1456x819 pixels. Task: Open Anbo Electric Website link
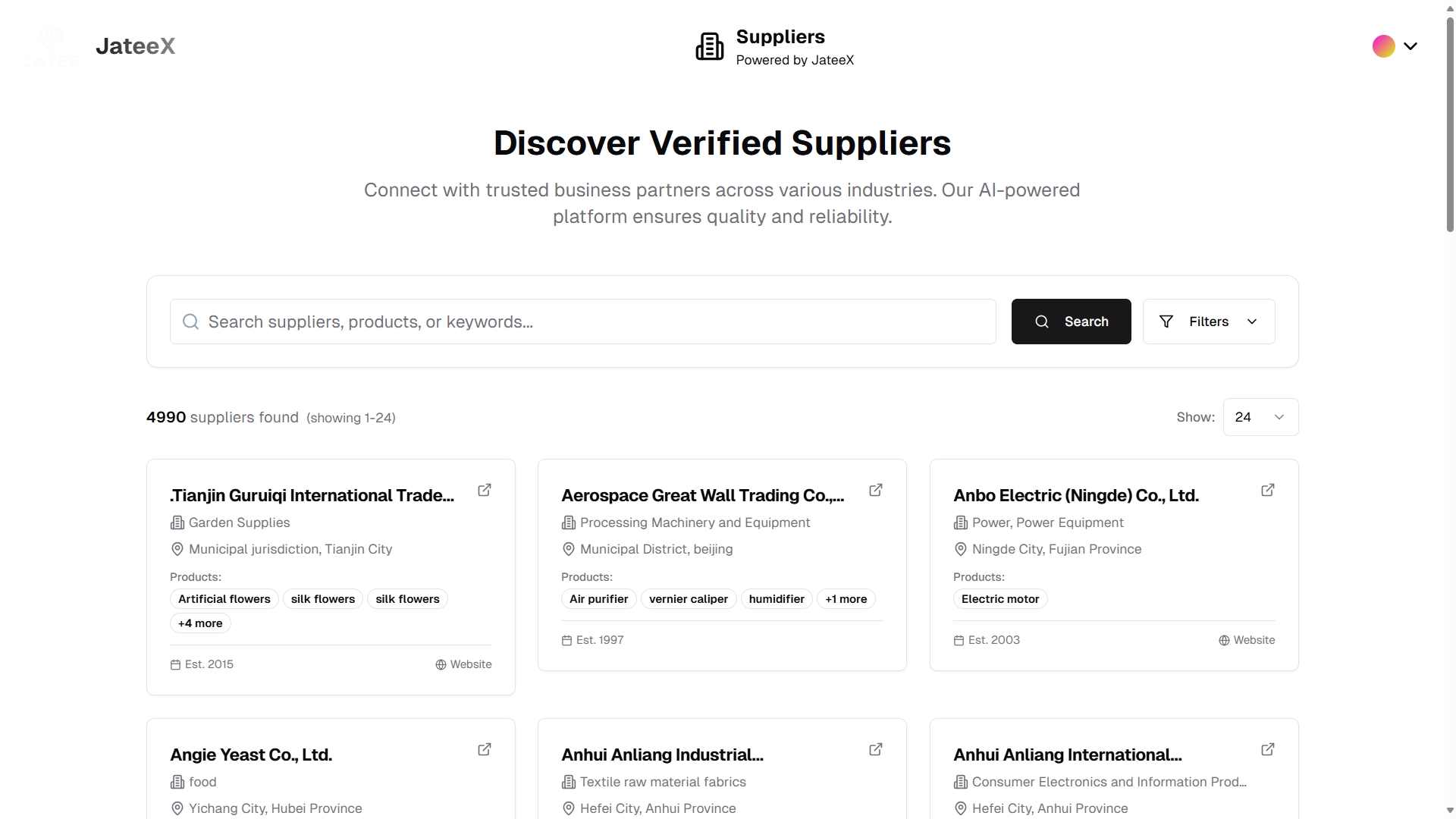click(1247, 640)
